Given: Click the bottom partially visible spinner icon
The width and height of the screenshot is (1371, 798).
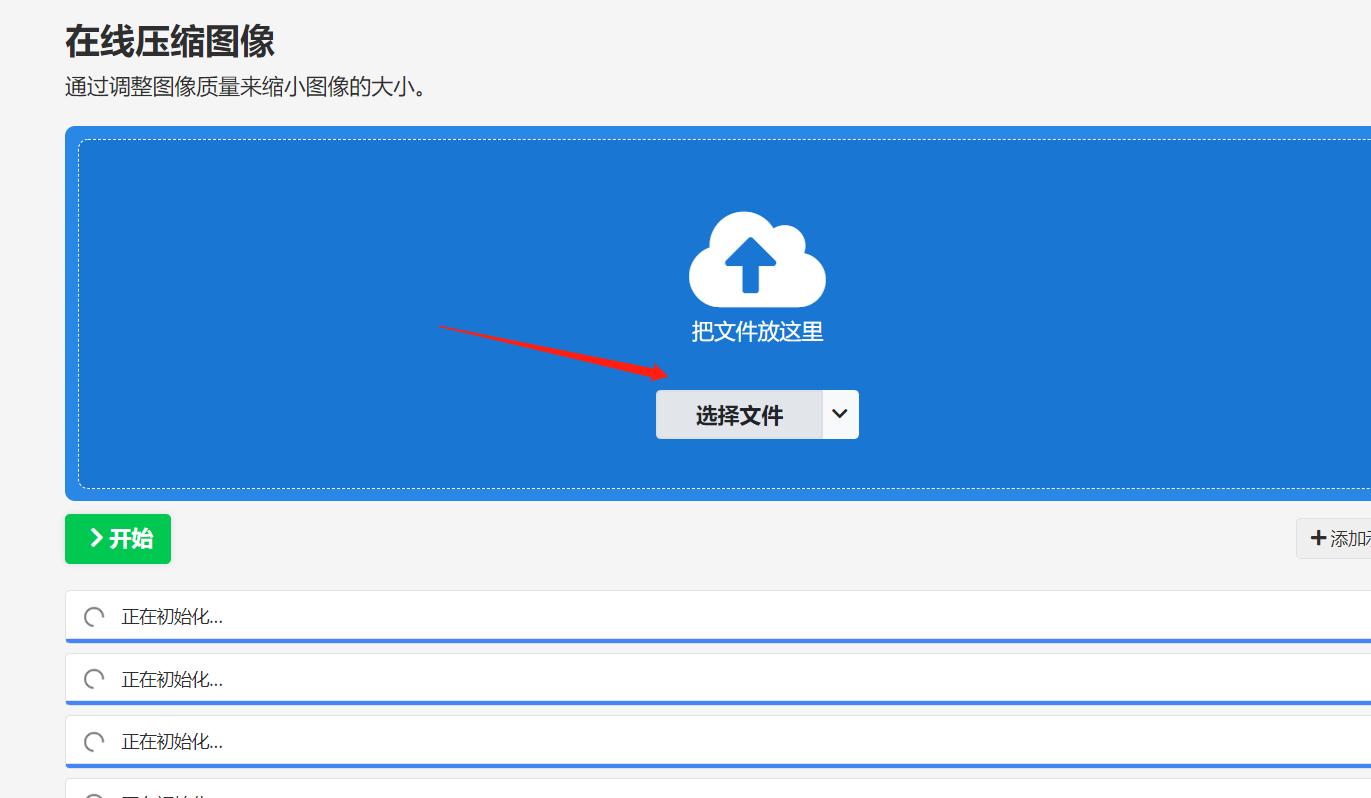Looking at the screenshot, I should [x=95, y=793].
